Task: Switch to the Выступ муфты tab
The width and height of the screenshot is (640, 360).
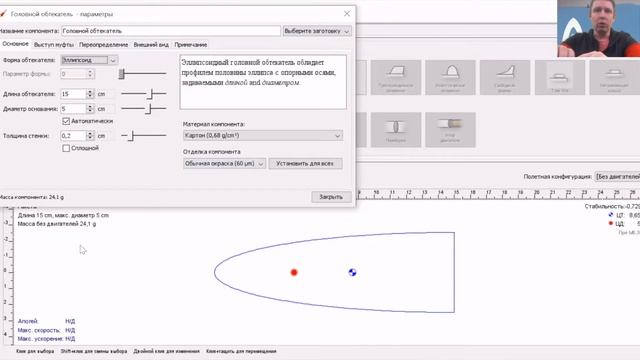Action: point(53,44)
